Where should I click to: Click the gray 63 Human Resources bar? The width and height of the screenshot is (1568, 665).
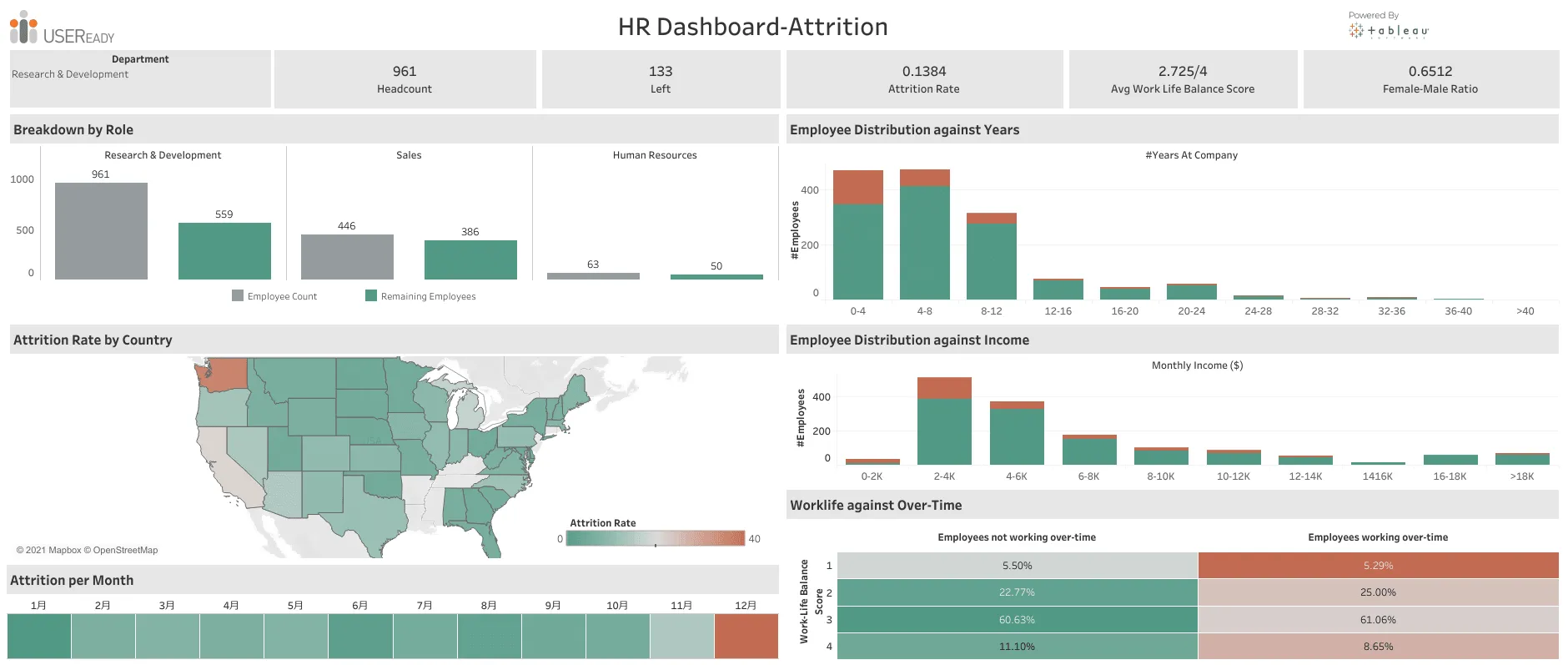[593, 276]
